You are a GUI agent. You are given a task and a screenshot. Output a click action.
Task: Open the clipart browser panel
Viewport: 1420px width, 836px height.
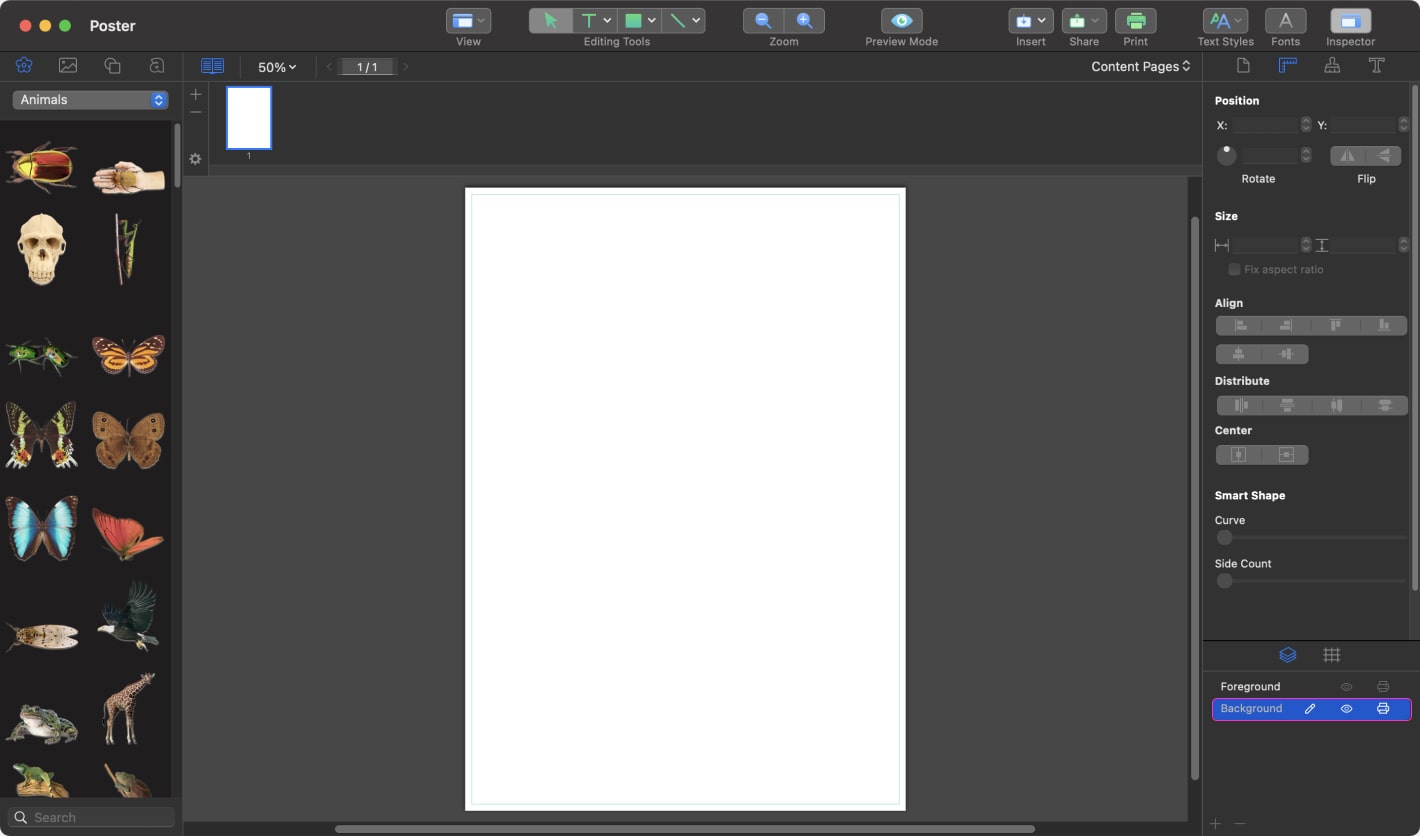tap(24, 65)
